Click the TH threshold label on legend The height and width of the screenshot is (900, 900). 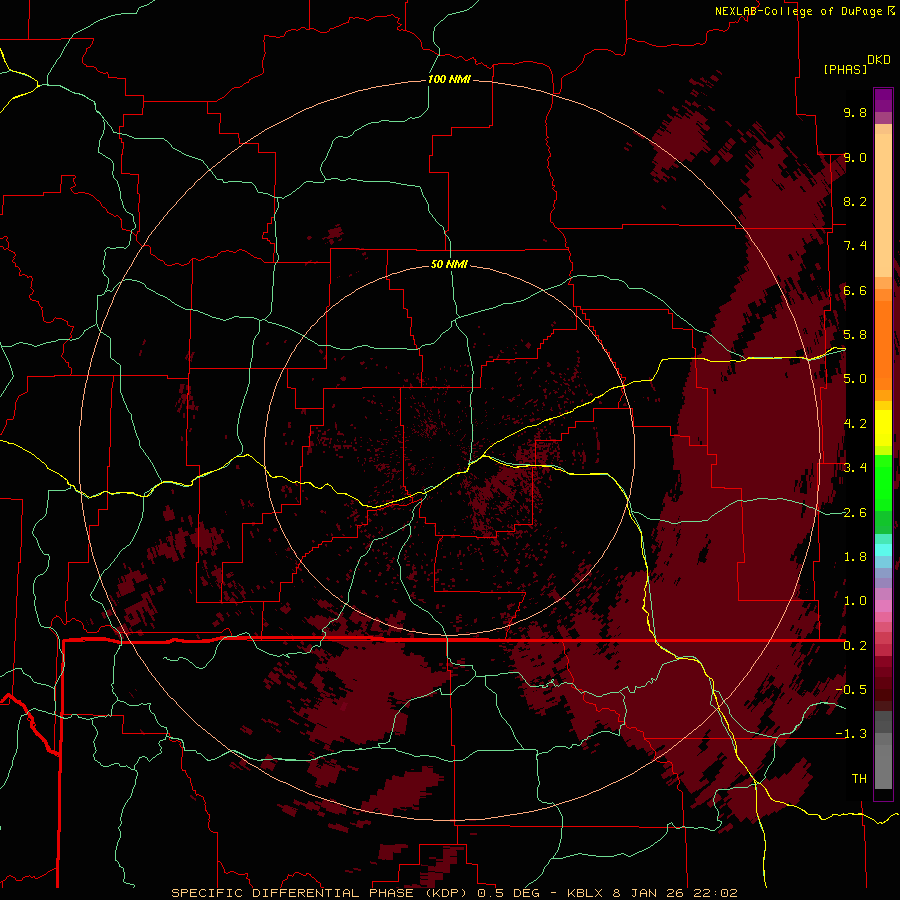click(859, 779)
